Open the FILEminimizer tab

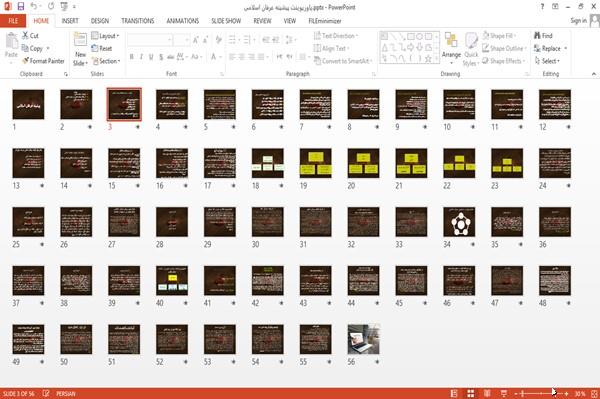click(325, 21)
